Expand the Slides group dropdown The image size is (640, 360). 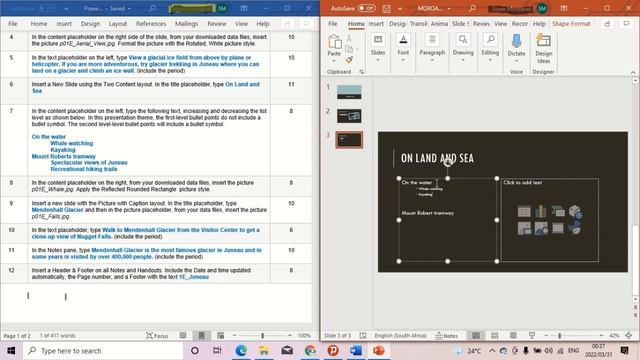tap(378, 60)
